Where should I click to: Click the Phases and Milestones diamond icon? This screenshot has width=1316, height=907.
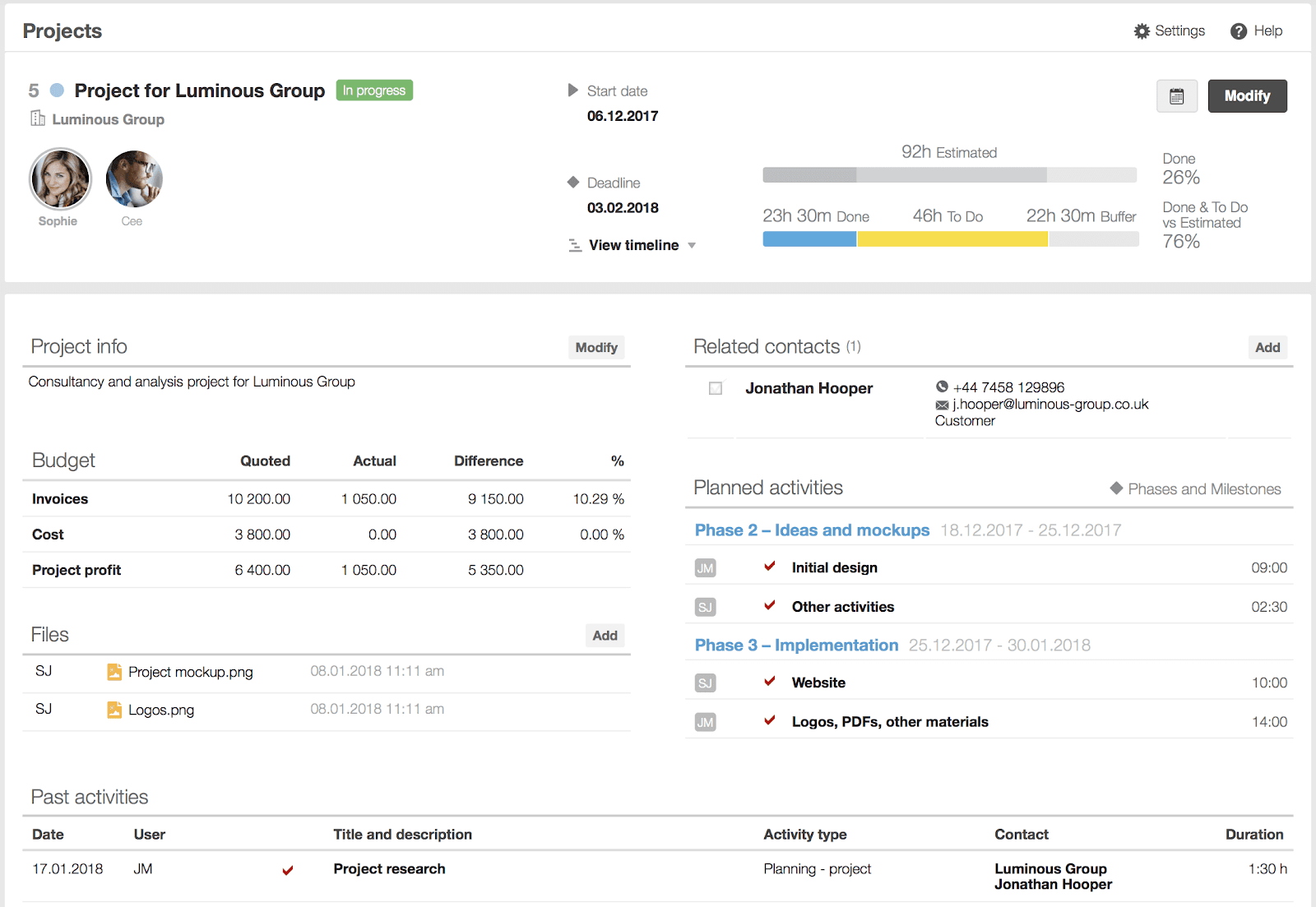pos(1116,488)
